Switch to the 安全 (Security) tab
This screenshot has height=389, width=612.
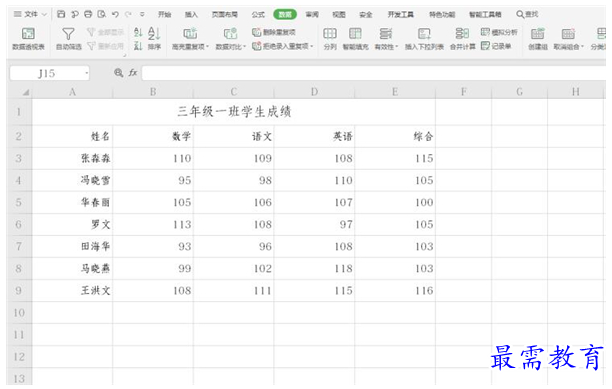click(x=365, y=14)
